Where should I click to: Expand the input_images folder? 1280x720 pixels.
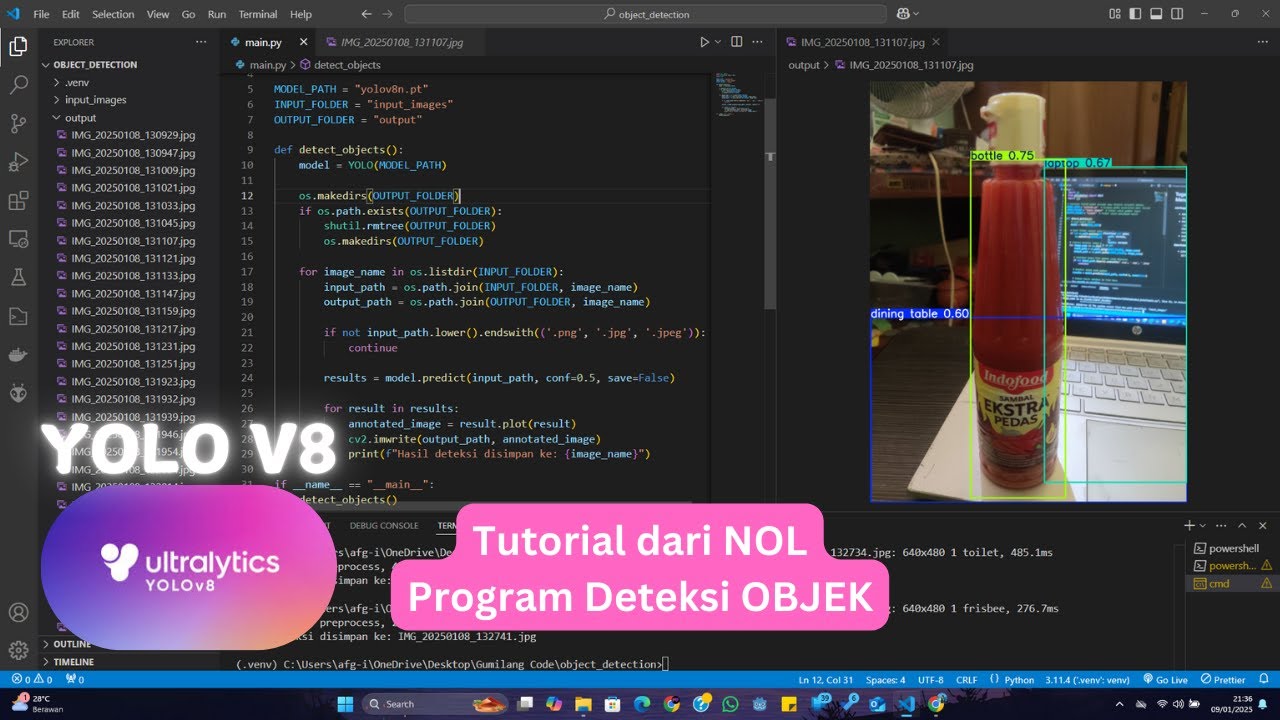click(x=95, y=100)
